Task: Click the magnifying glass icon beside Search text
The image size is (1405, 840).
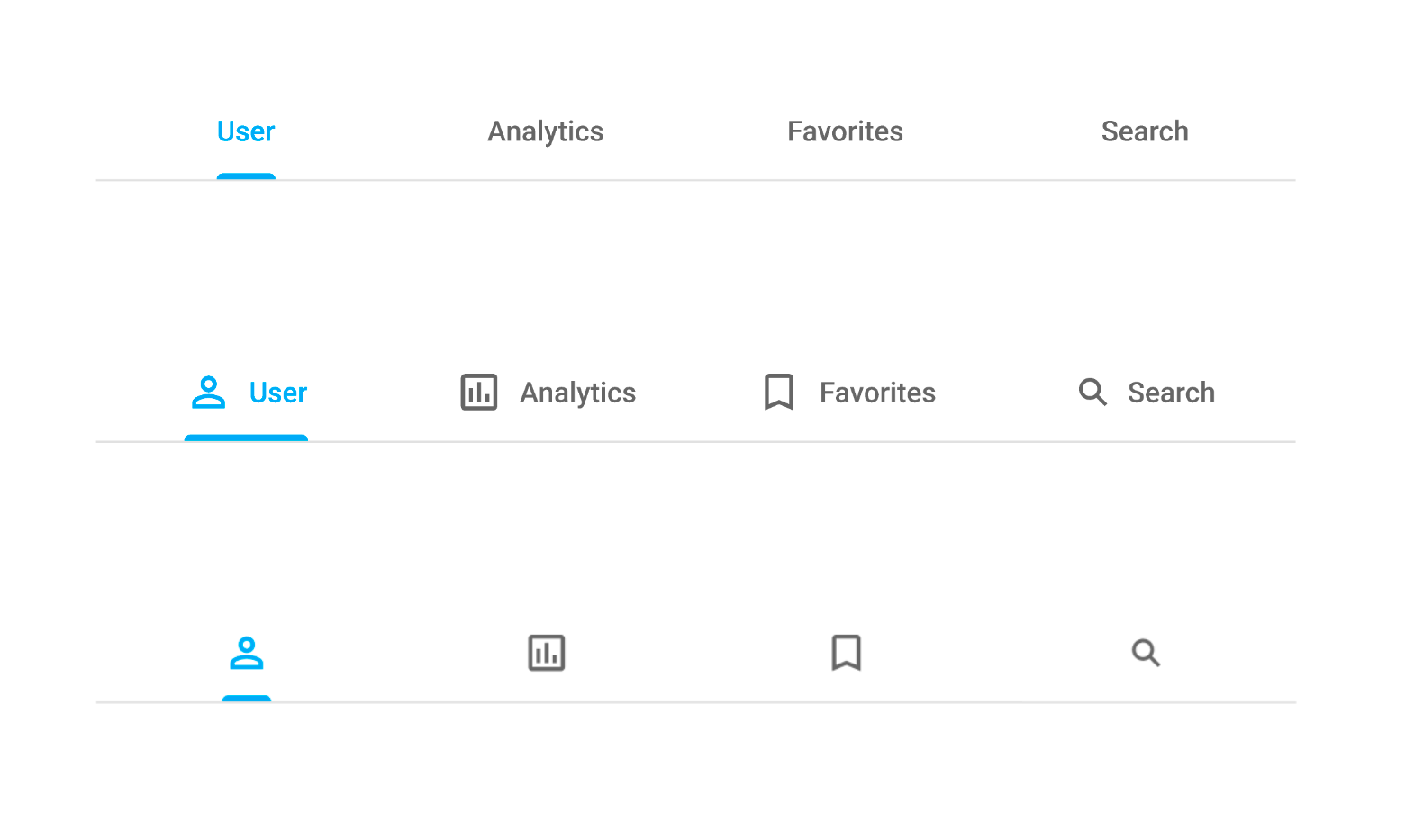Action: (x=1092, y=393)
